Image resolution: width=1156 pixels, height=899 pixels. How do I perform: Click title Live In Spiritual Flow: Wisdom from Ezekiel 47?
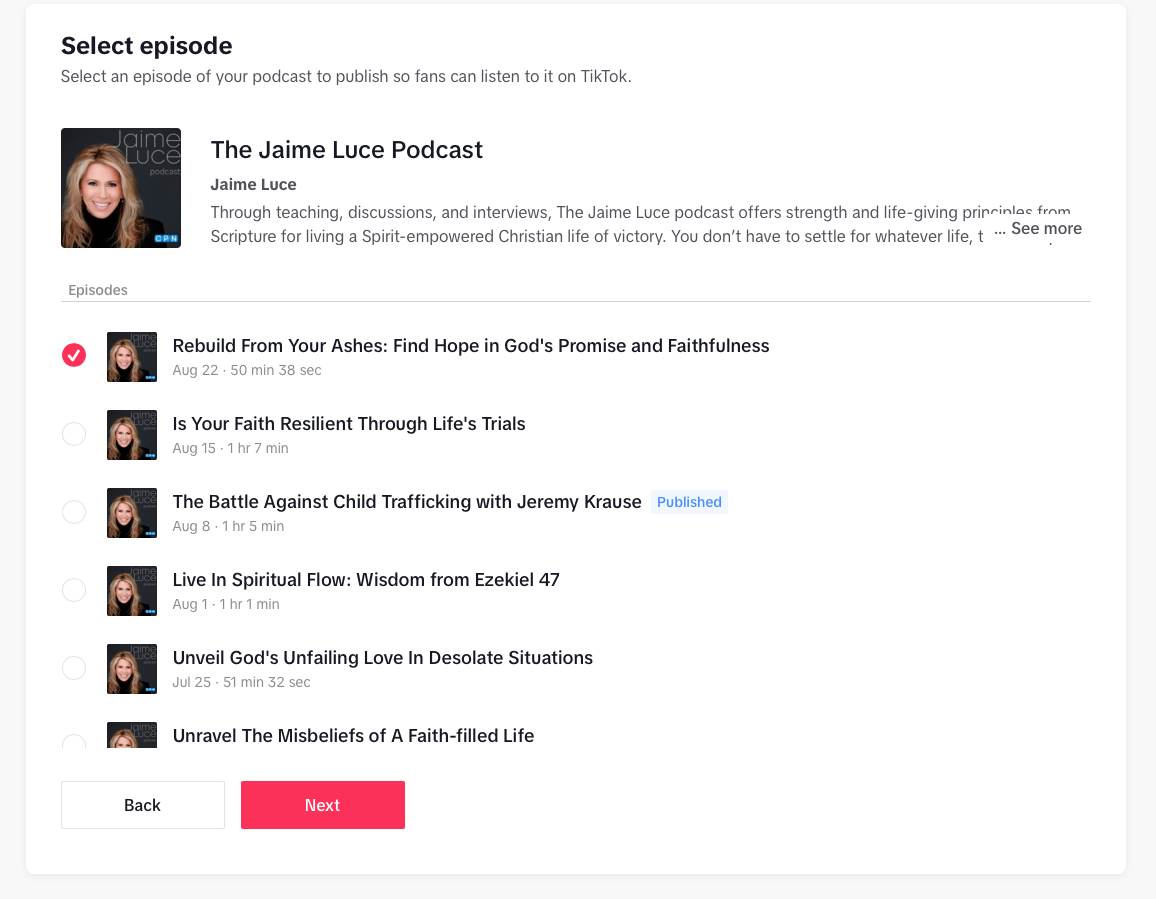(x=366, y=580)
